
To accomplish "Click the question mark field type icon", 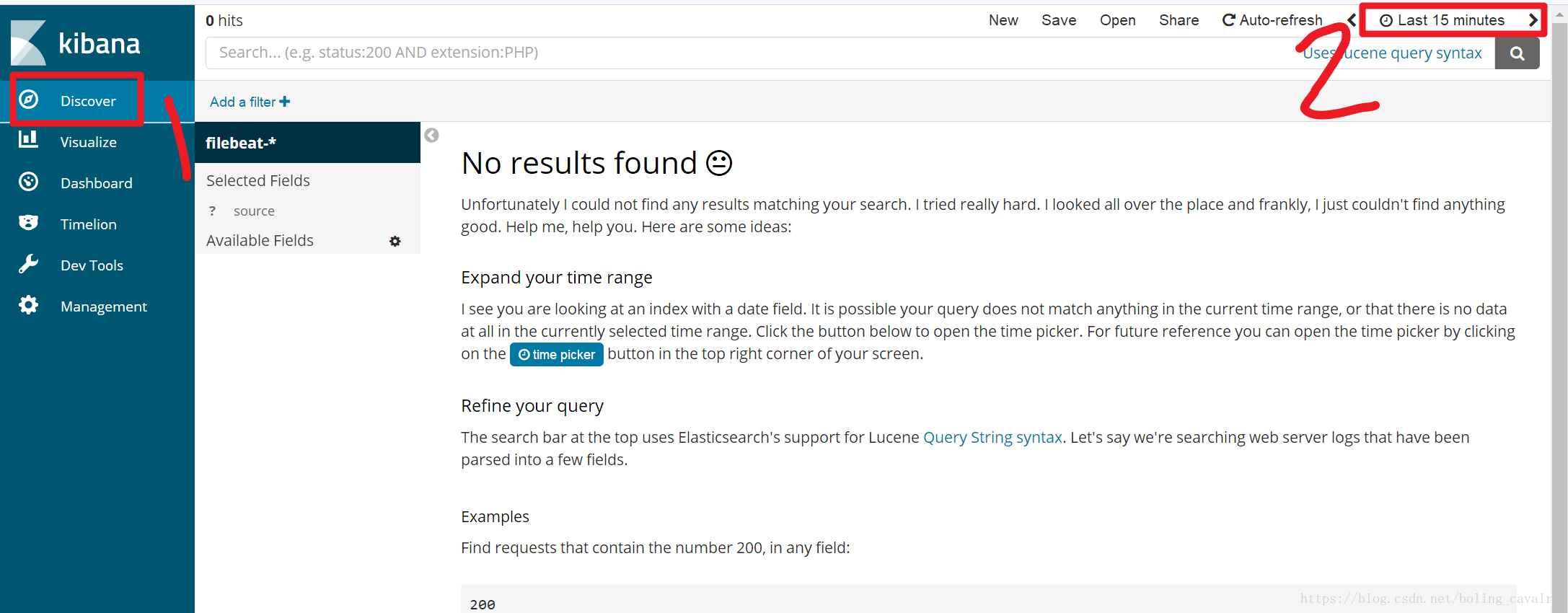I will coord(212,211).
